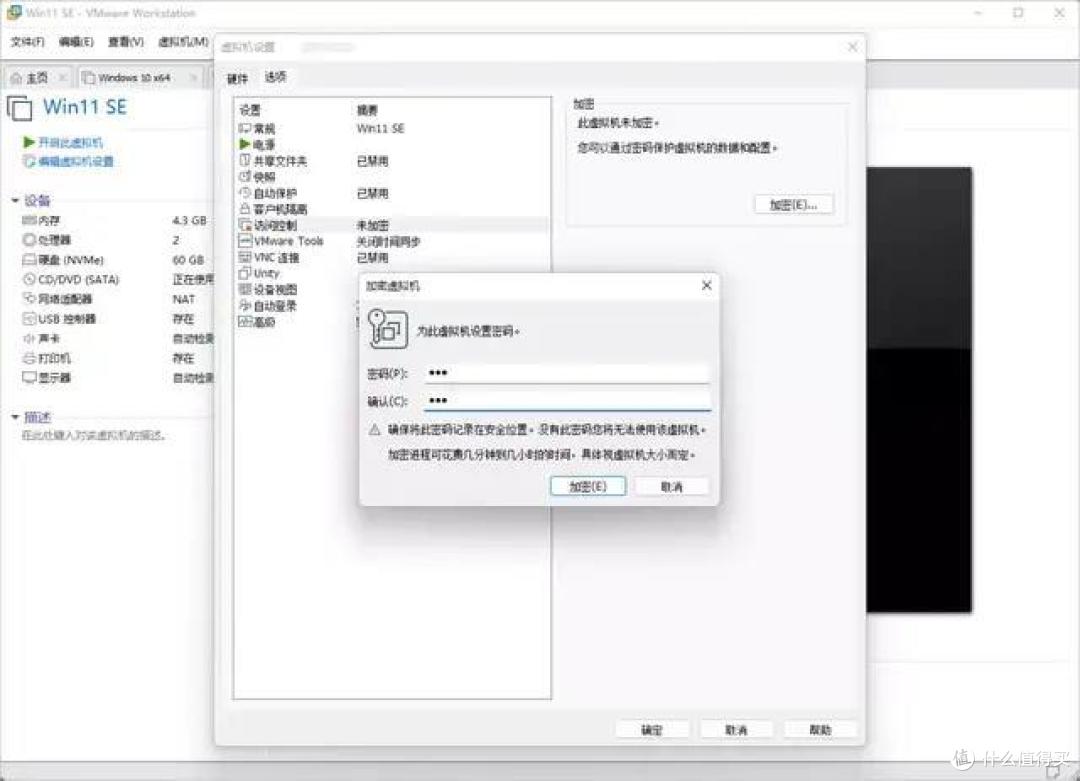Click the 硬盘 (NVMe) device icon
This screenshot has height=781, width=1080.
click(x=29, y=260)
